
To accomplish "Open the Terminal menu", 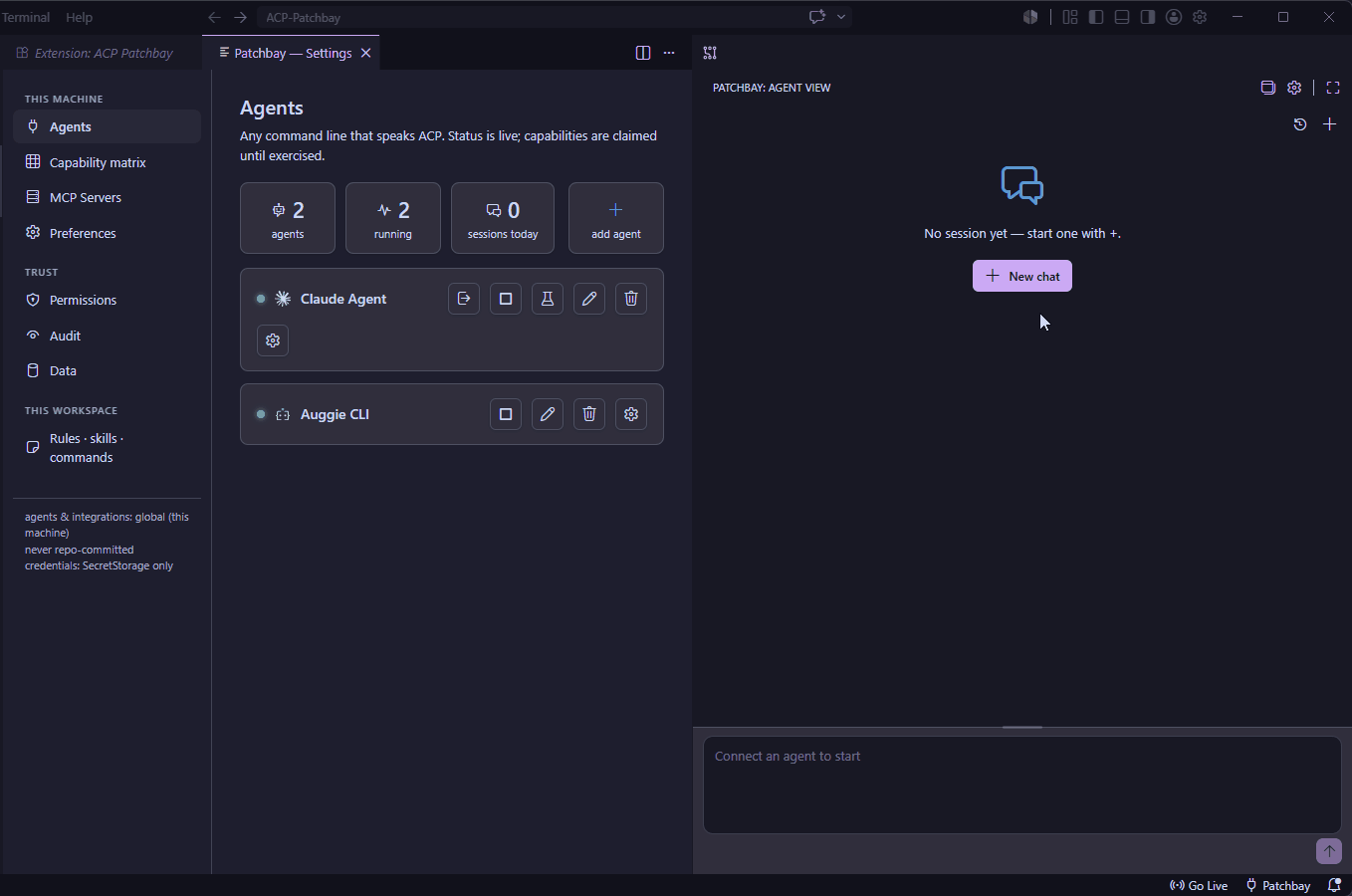I will [x=26, y=17].
